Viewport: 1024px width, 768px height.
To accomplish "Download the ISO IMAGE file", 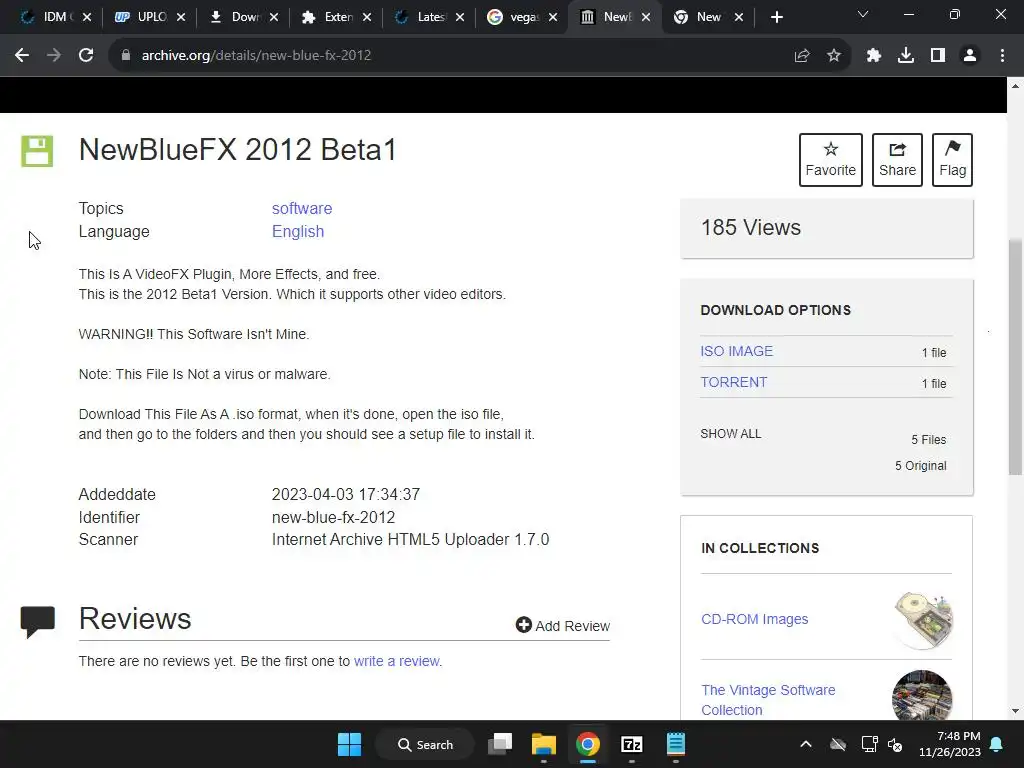I will pos(737,351).
